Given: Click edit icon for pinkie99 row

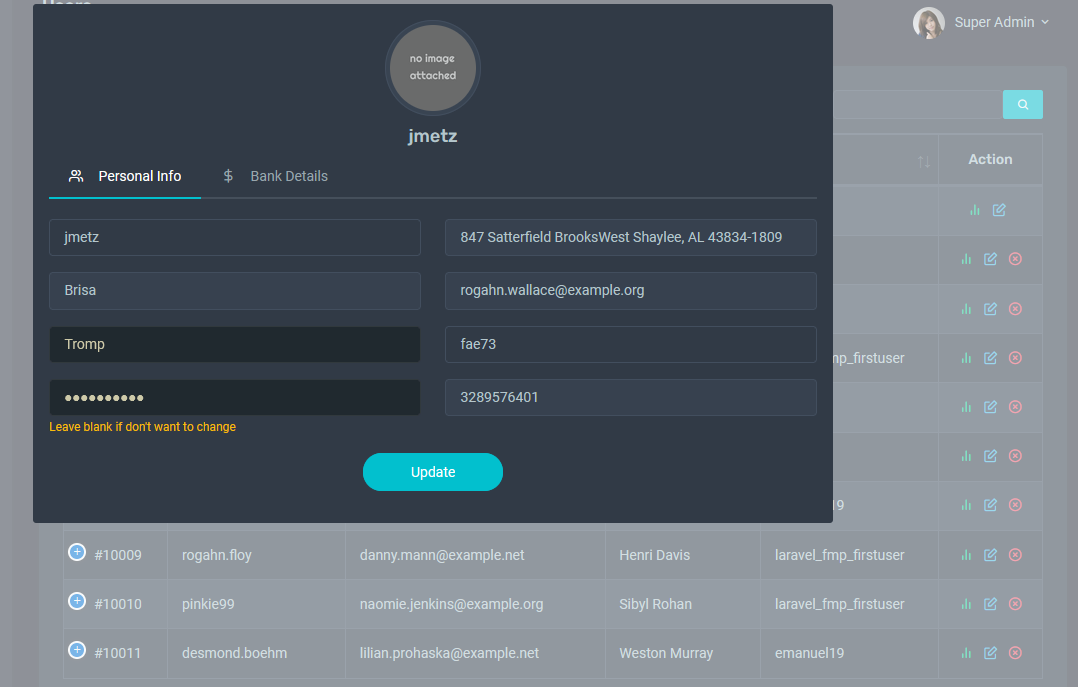Looking at the screenshot, I should [990, 604].
